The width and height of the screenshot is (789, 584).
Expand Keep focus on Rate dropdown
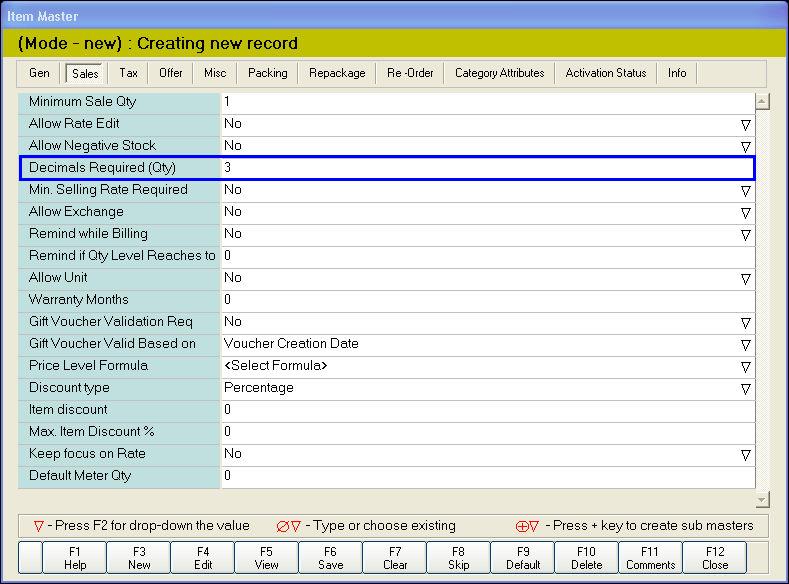745,455
